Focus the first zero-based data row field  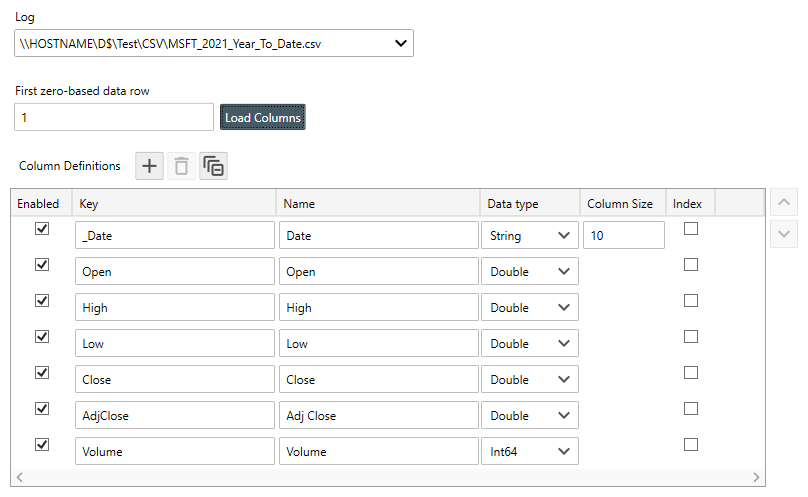click(x=114, y=117)
